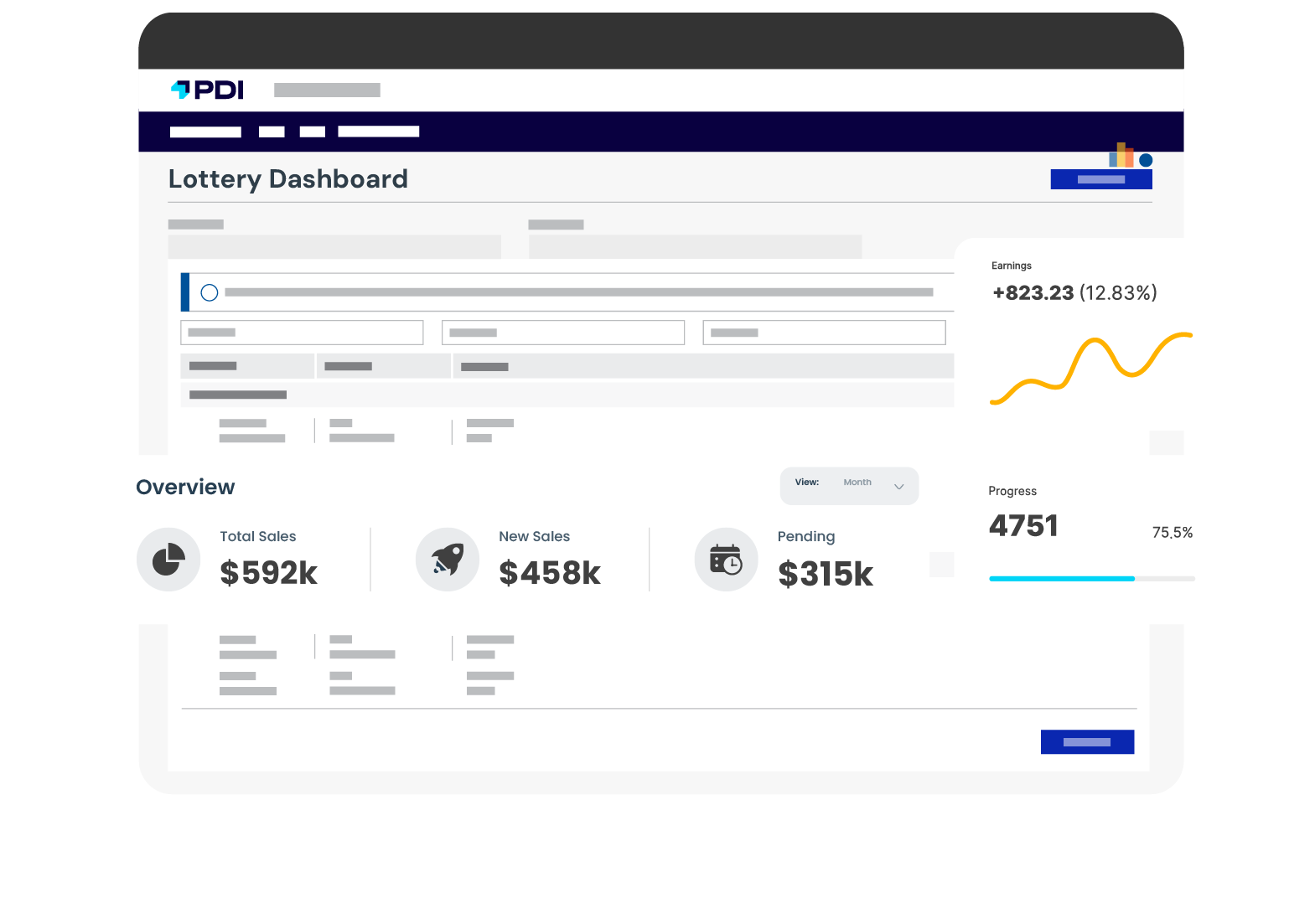
Task: Open the first item in the dark navy menu bar
Action: 205,132
